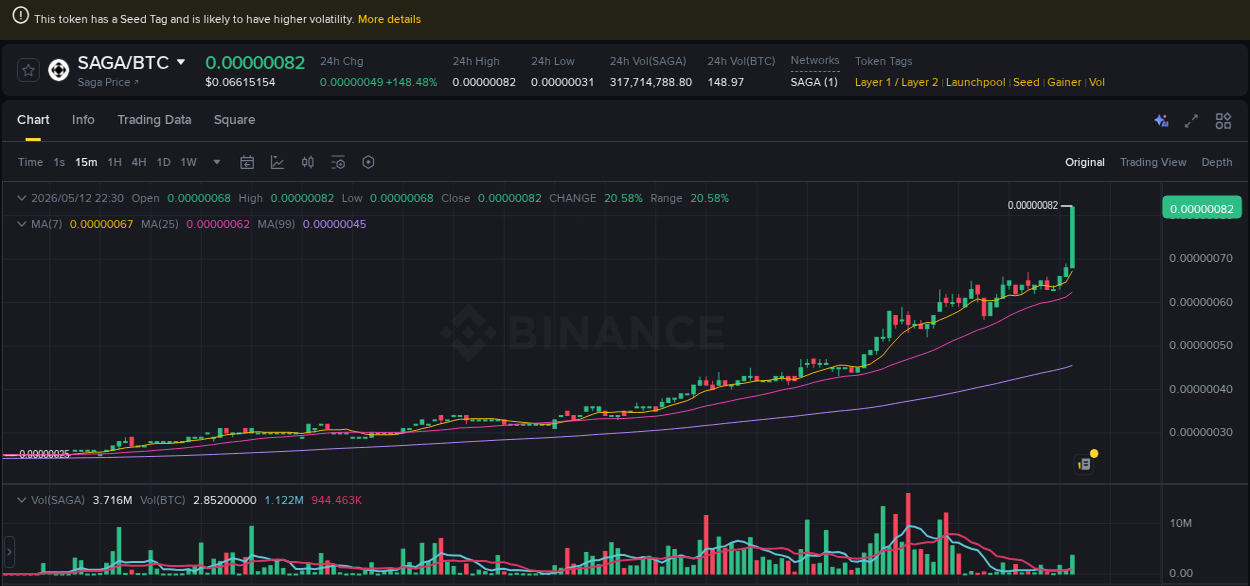Click the Vol token tag
The image size is (1250, 586).
pyautogui.click(x=1097, y=82)
